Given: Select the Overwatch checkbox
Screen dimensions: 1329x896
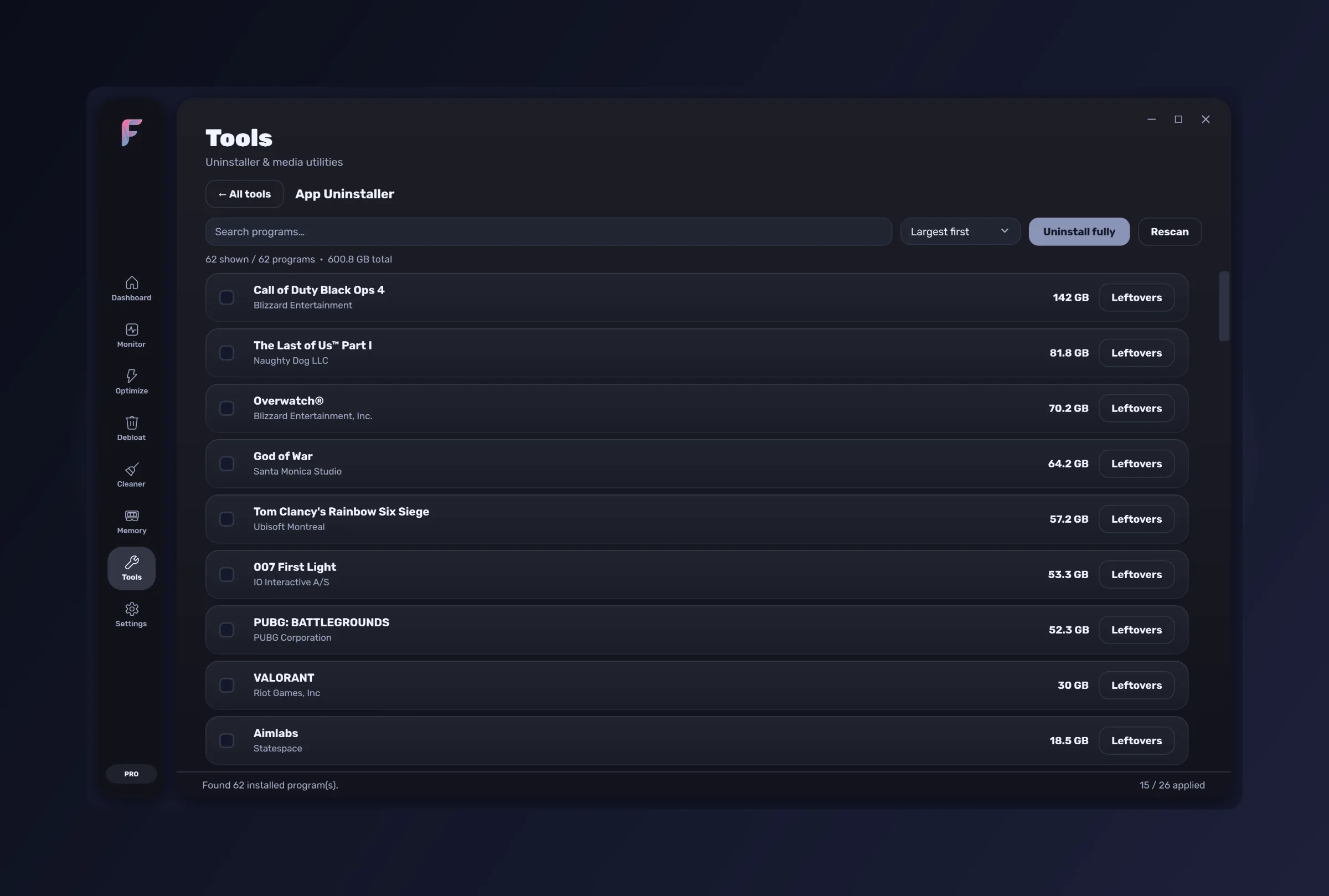Looking at the screenshot, I should 227,408.
